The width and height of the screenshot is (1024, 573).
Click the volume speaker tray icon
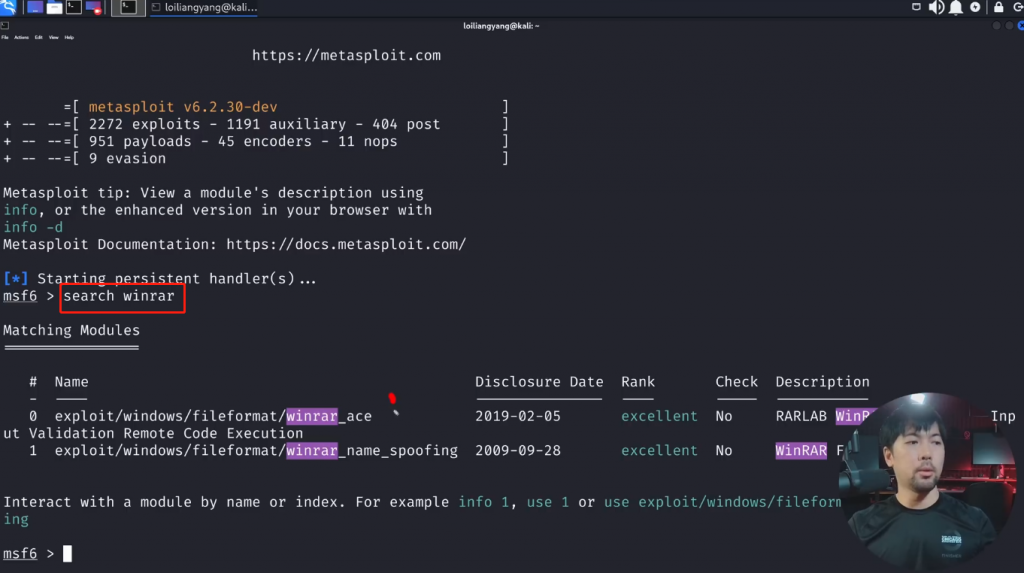[936, 8]
